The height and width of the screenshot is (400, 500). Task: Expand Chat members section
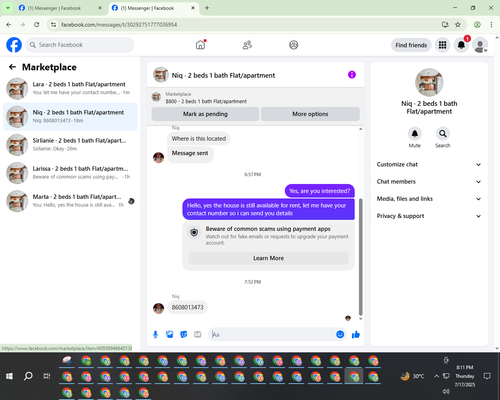[429, 182]
